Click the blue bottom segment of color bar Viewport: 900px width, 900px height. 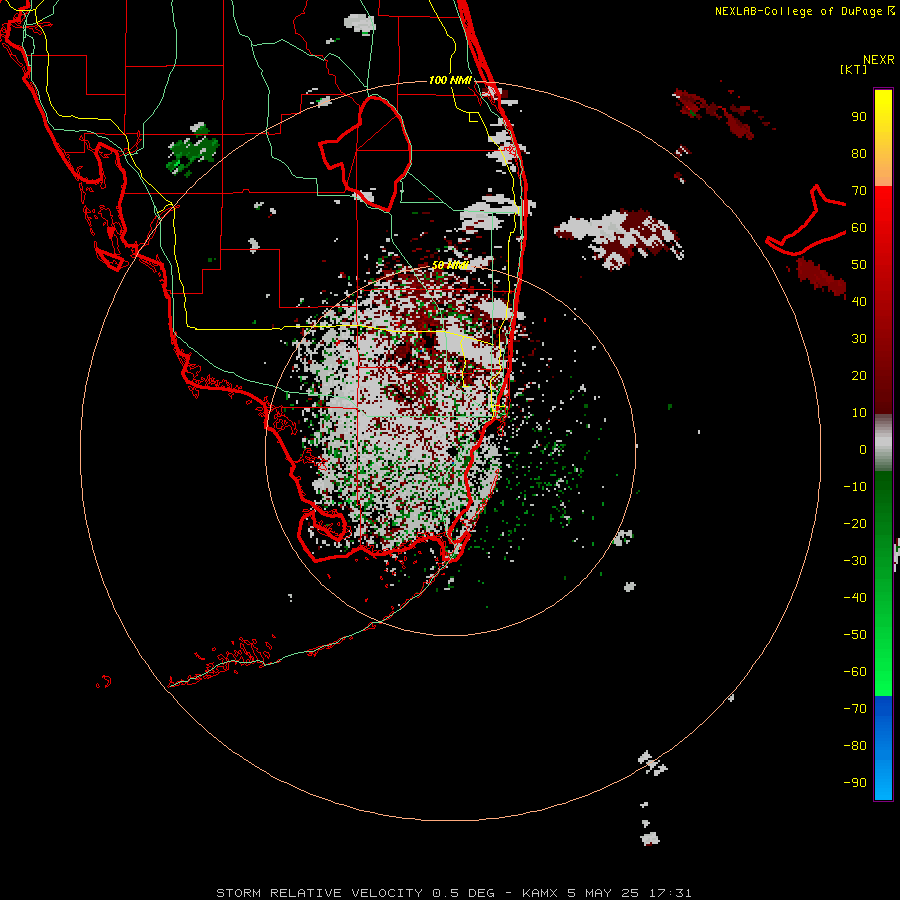883,747
